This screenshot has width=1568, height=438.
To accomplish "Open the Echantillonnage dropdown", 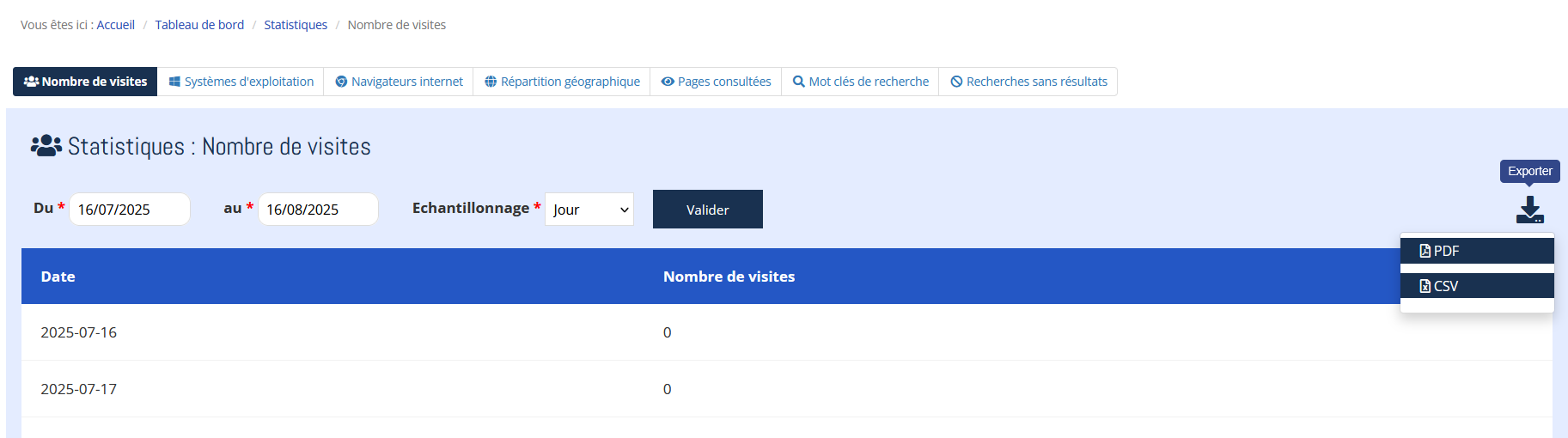I will 589,210.
